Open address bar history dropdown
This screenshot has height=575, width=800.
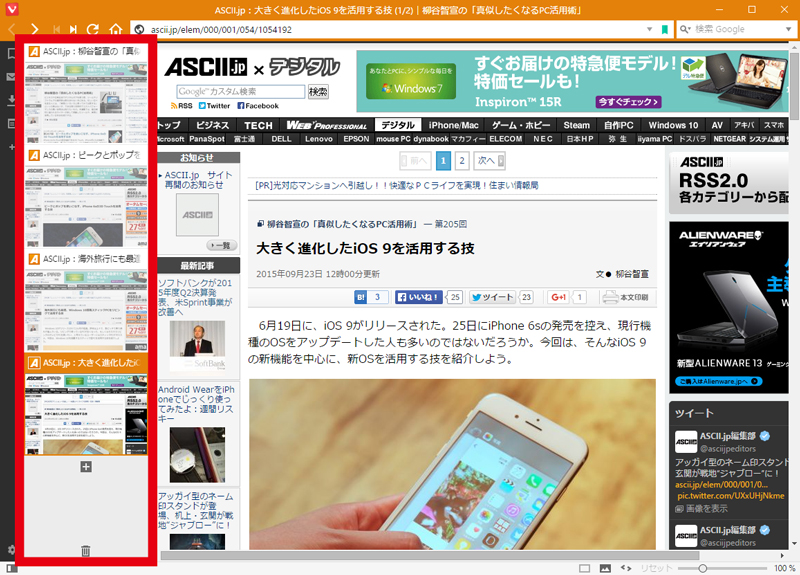[x=649, y=30]
